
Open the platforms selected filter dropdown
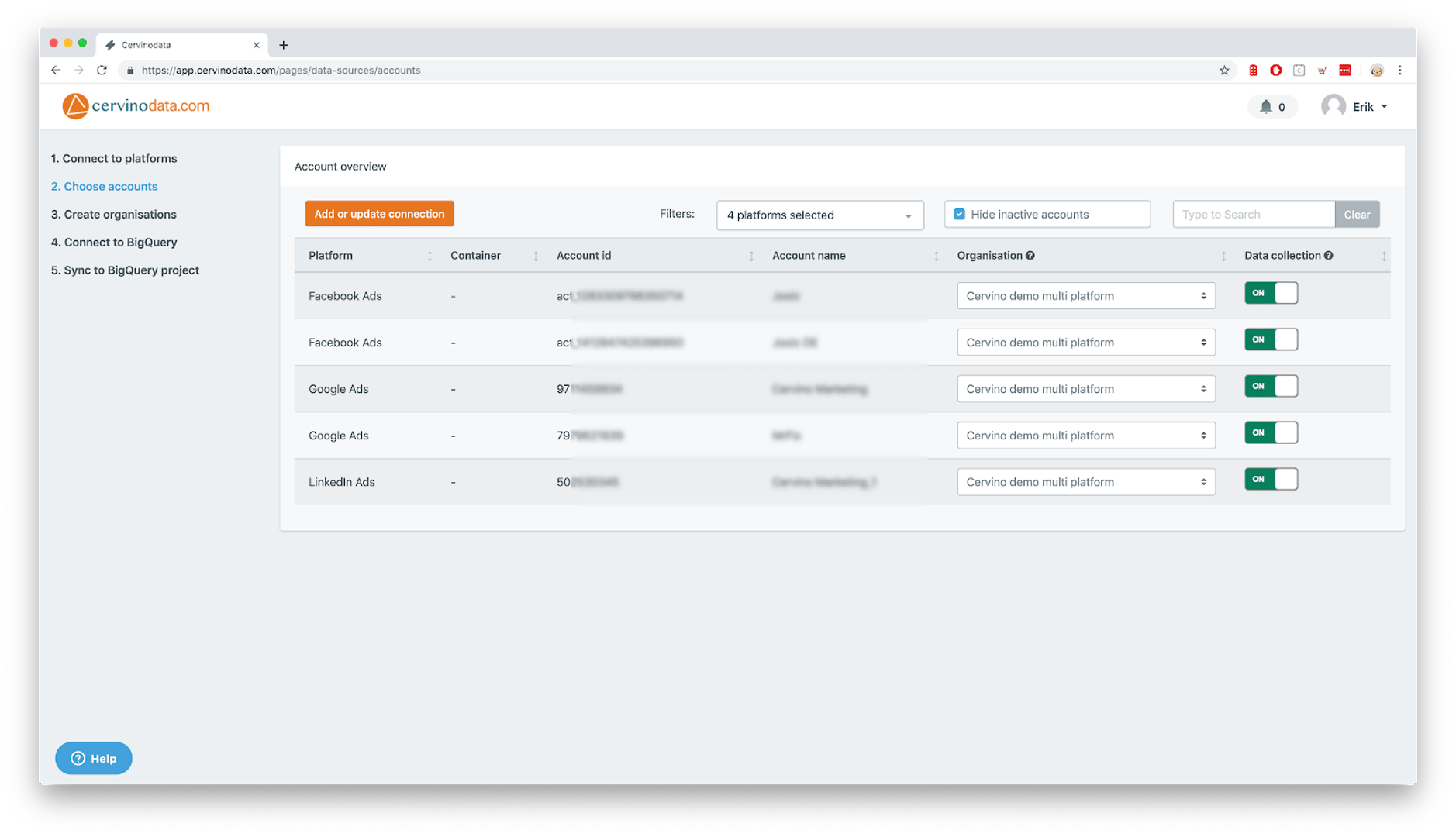819,215
